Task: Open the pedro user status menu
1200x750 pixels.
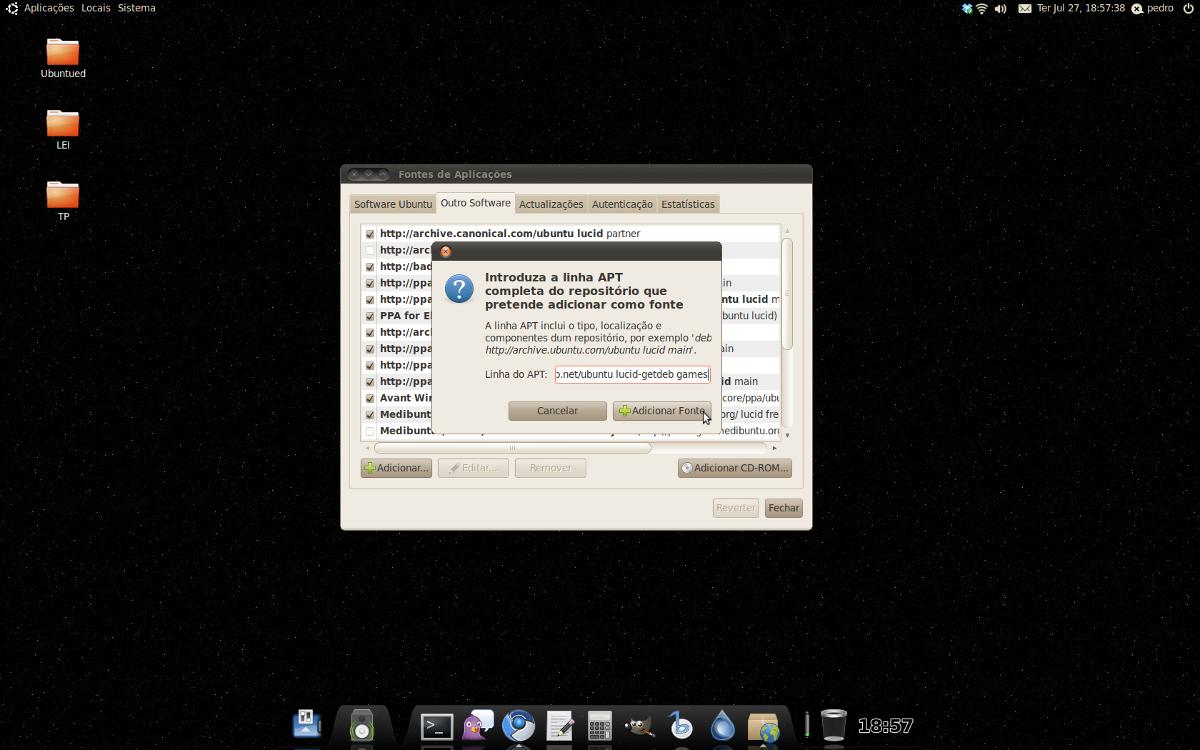Action: tap(1152, 8)
